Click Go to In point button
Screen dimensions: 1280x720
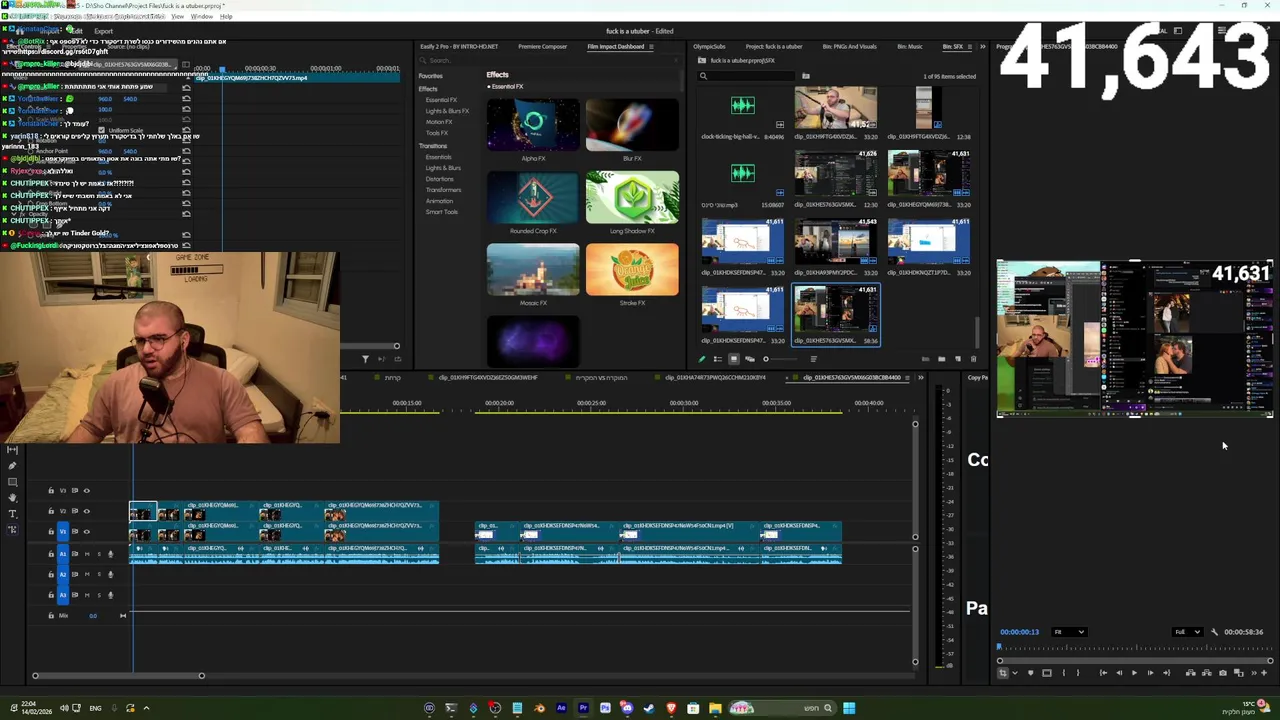tap(1103, 673)
